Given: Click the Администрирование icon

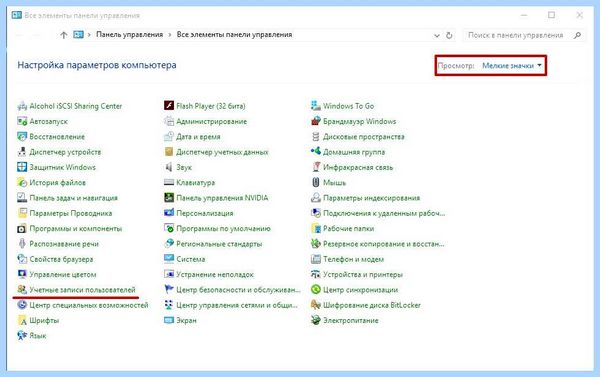Looking at the screenshot, I should (x=169, y=121).
